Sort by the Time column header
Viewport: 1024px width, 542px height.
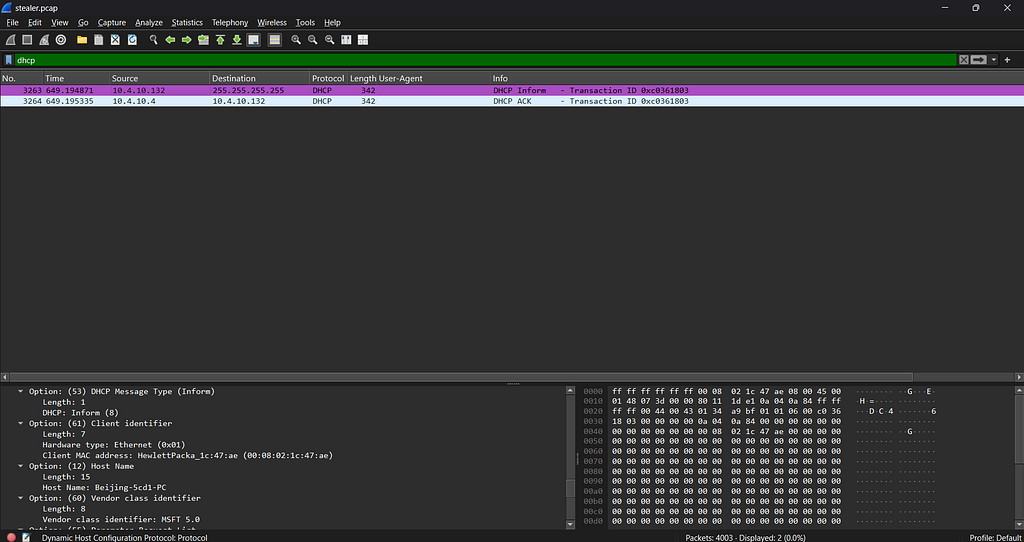76,78
